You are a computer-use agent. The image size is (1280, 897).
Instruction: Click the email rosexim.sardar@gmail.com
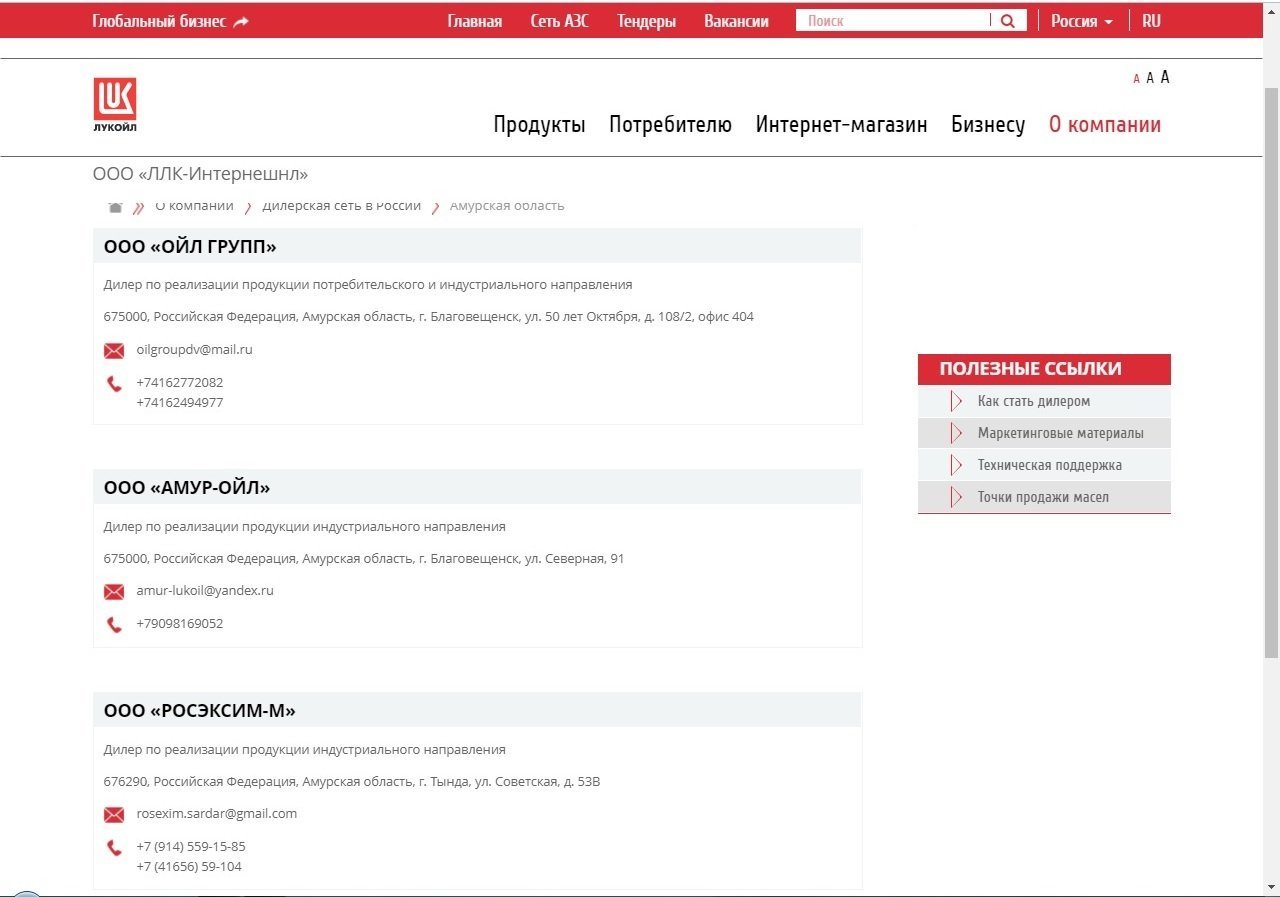(x=217, y=814)
